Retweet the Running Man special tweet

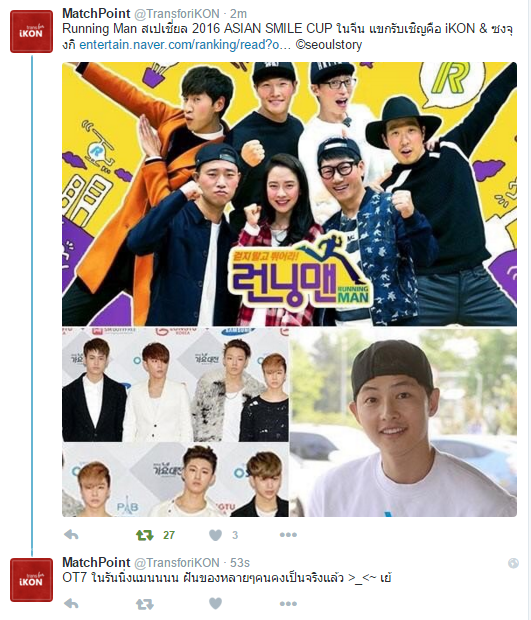click(144, 535)
